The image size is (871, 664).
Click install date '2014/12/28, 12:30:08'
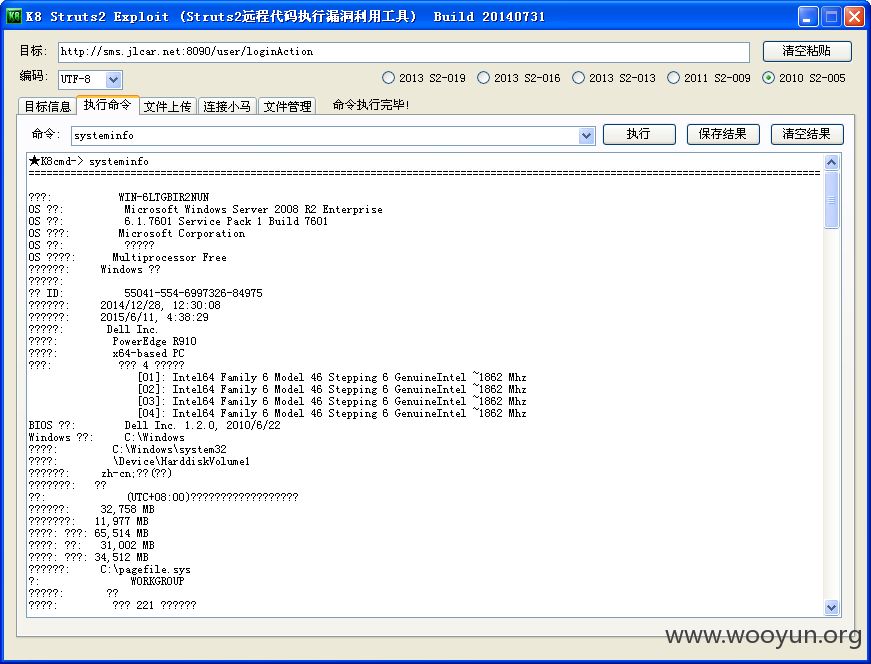point(161,306)
